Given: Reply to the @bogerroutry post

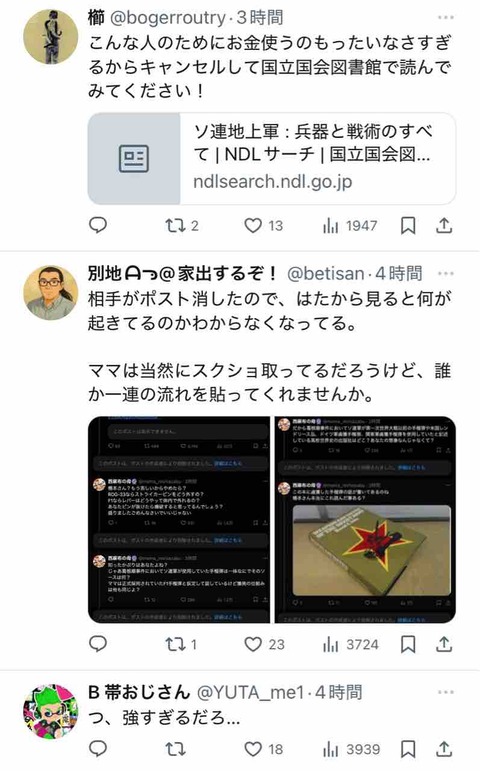Looking at the screenshot, I should click(98, 225).
